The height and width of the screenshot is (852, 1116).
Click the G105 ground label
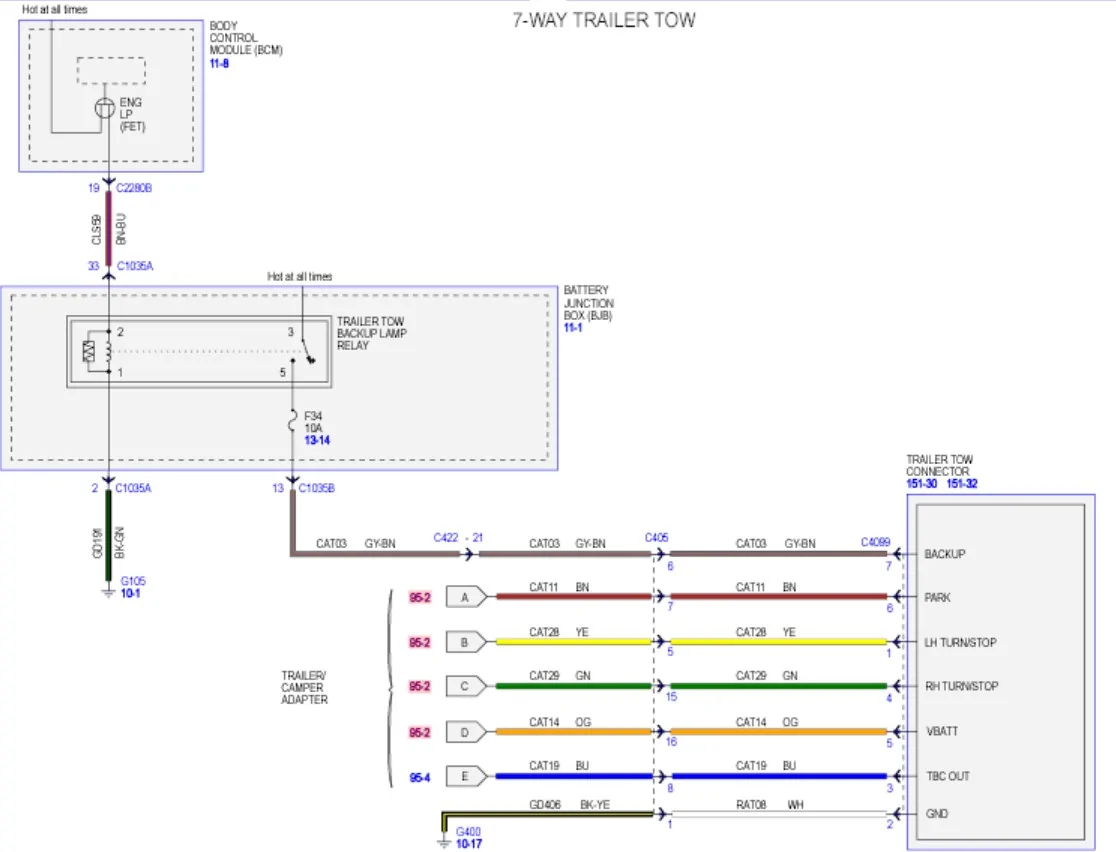point(133,581)
